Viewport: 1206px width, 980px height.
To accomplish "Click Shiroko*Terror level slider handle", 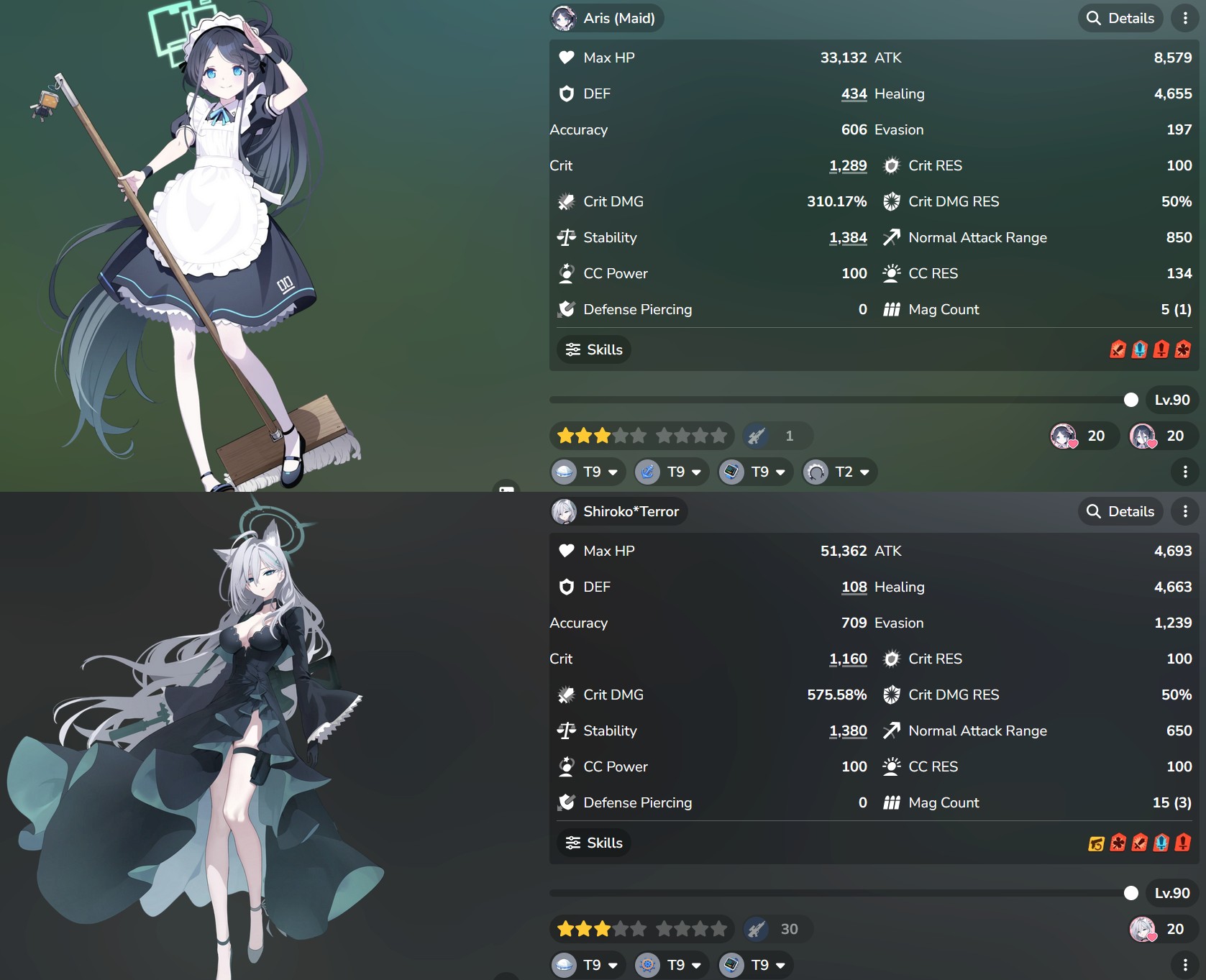I will [1131, 893].
